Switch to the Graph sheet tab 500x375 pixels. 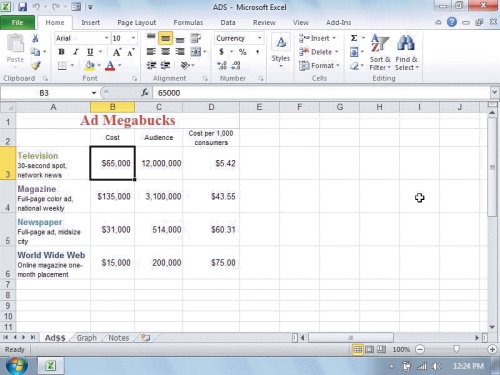click(x=87, y=338)
